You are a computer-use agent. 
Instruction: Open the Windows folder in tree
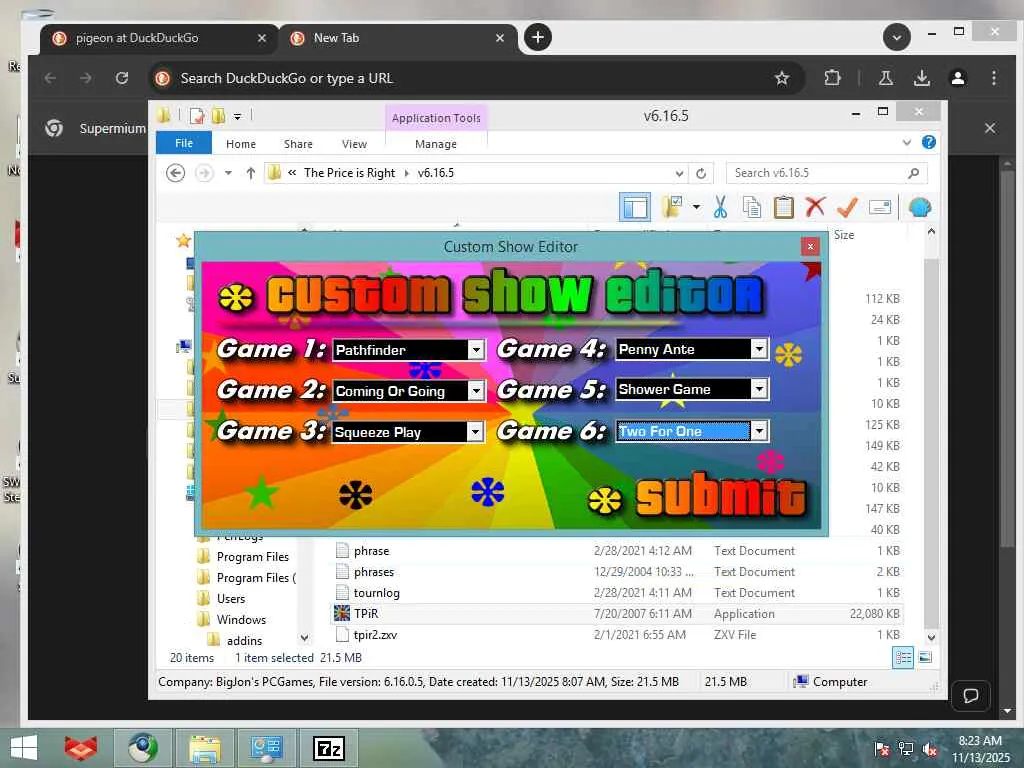[x=241, y=620]
